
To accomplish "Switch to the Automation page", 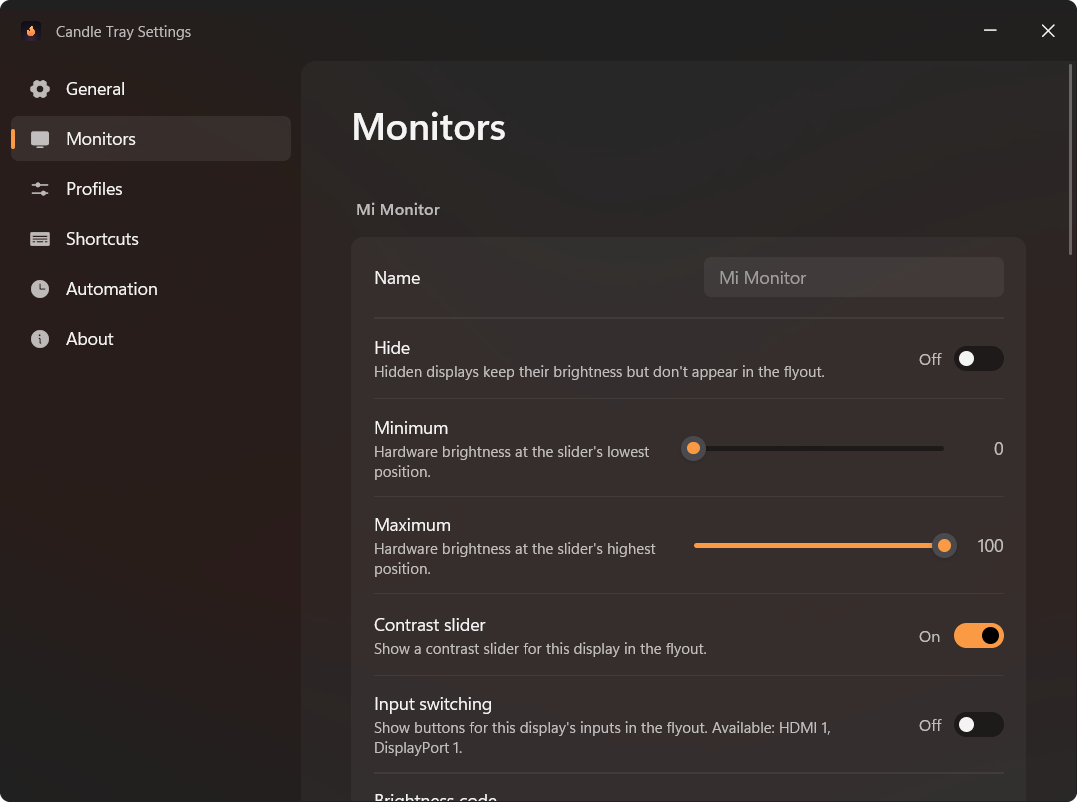I will coord(151,289).
